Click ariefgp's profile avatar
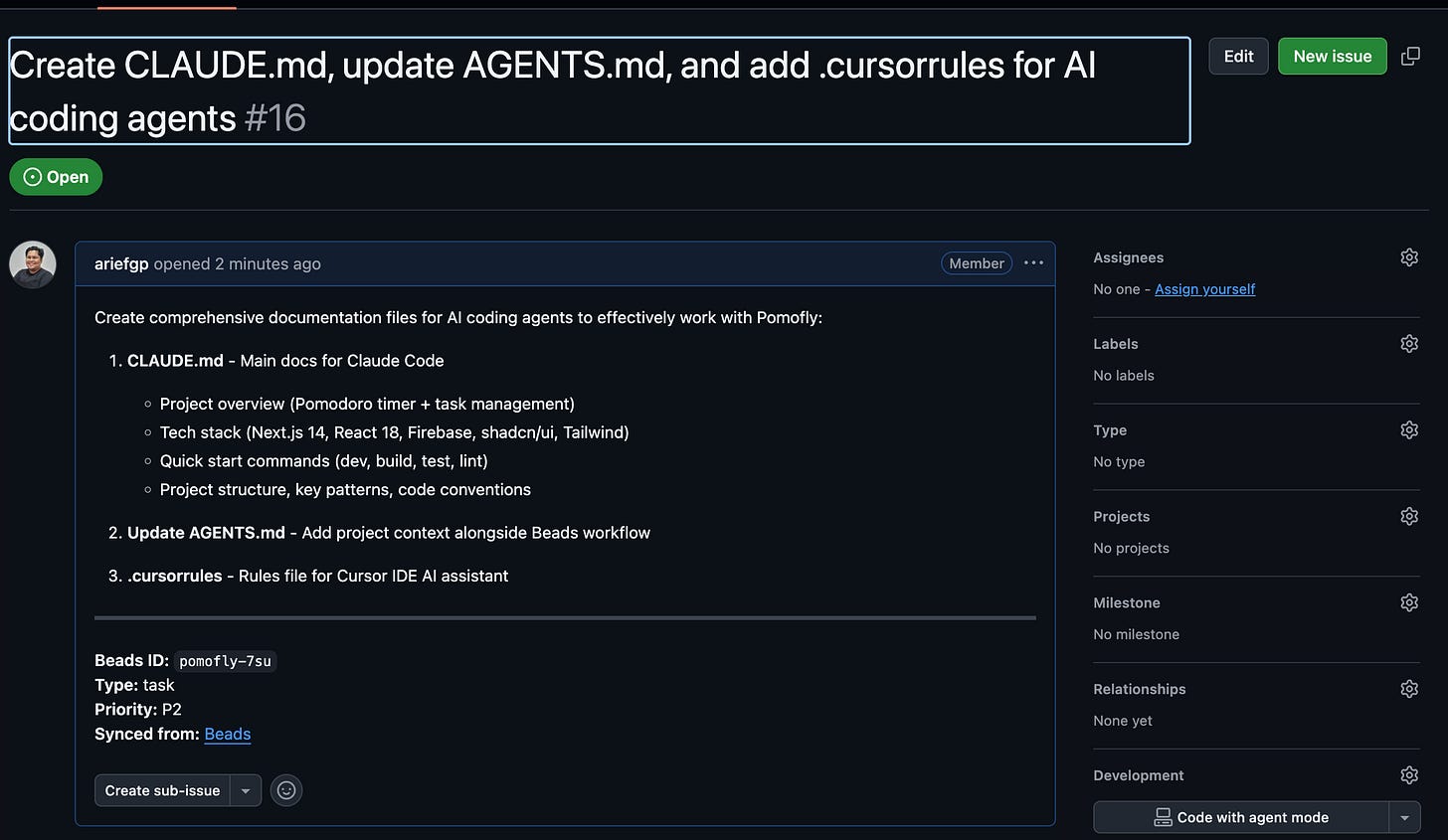This screenshot has width=1448, height=840. pos(33,264)
